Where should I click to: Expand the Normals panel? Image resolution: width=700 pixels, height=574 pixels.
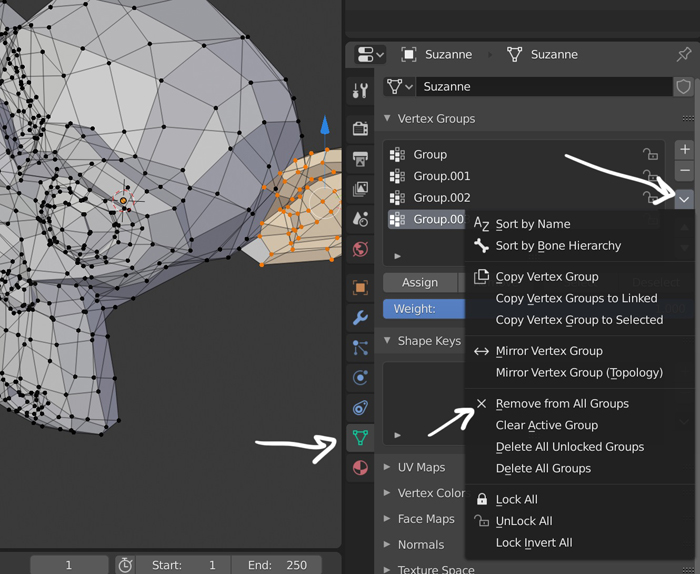point(387,545)
